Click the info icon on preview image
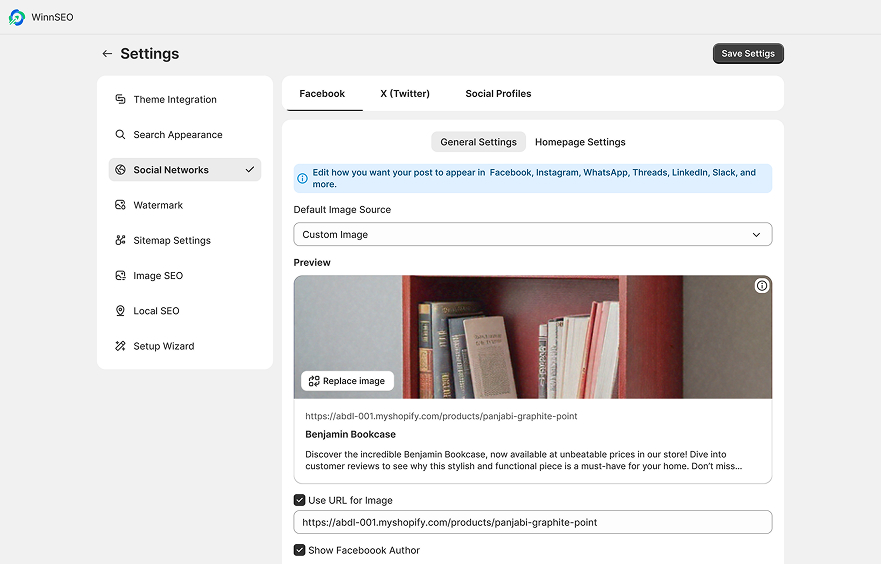881x564 pixels. pos(761,286)
